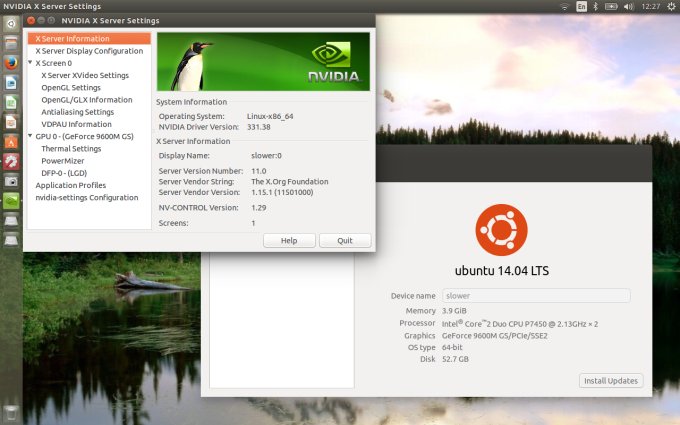The height and width of the screenshot is (425, 680).
Task: Click memory value 3.9 GiB
Action: [x=454, y=311]
